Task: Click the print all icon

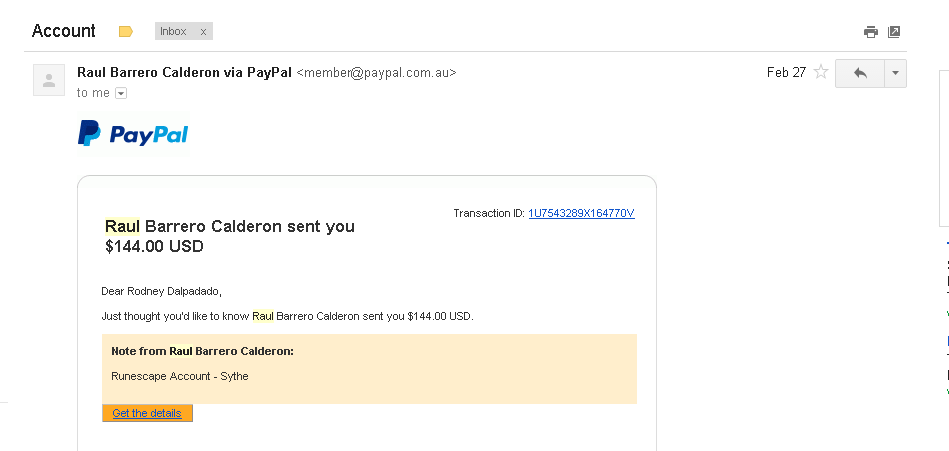Action: click(x=870, y=32)
